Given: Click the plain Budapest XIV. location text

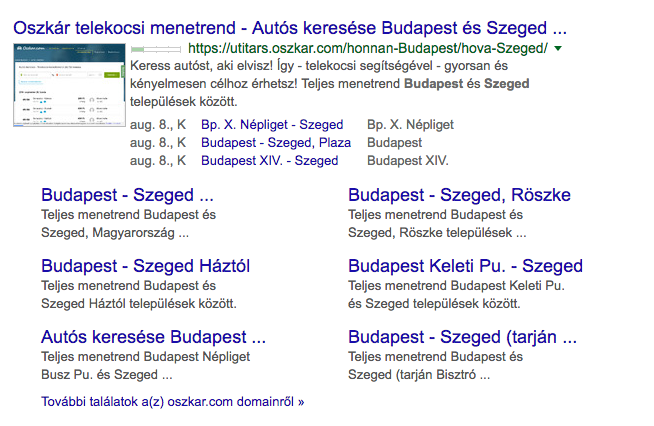Looking at the screenshot, I should pyautogui.click(x=407, y=161).
